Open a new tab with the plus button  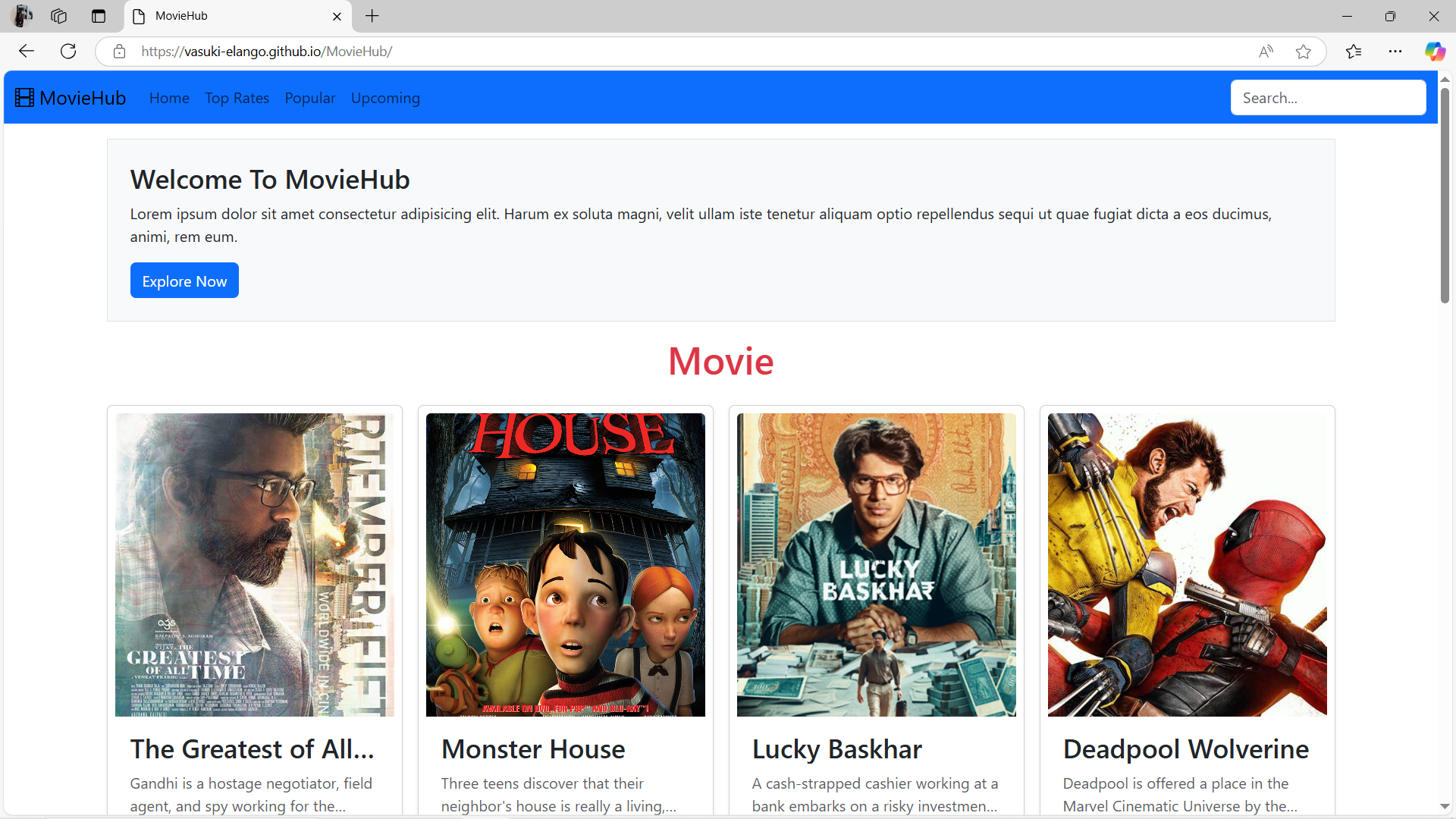372,16
